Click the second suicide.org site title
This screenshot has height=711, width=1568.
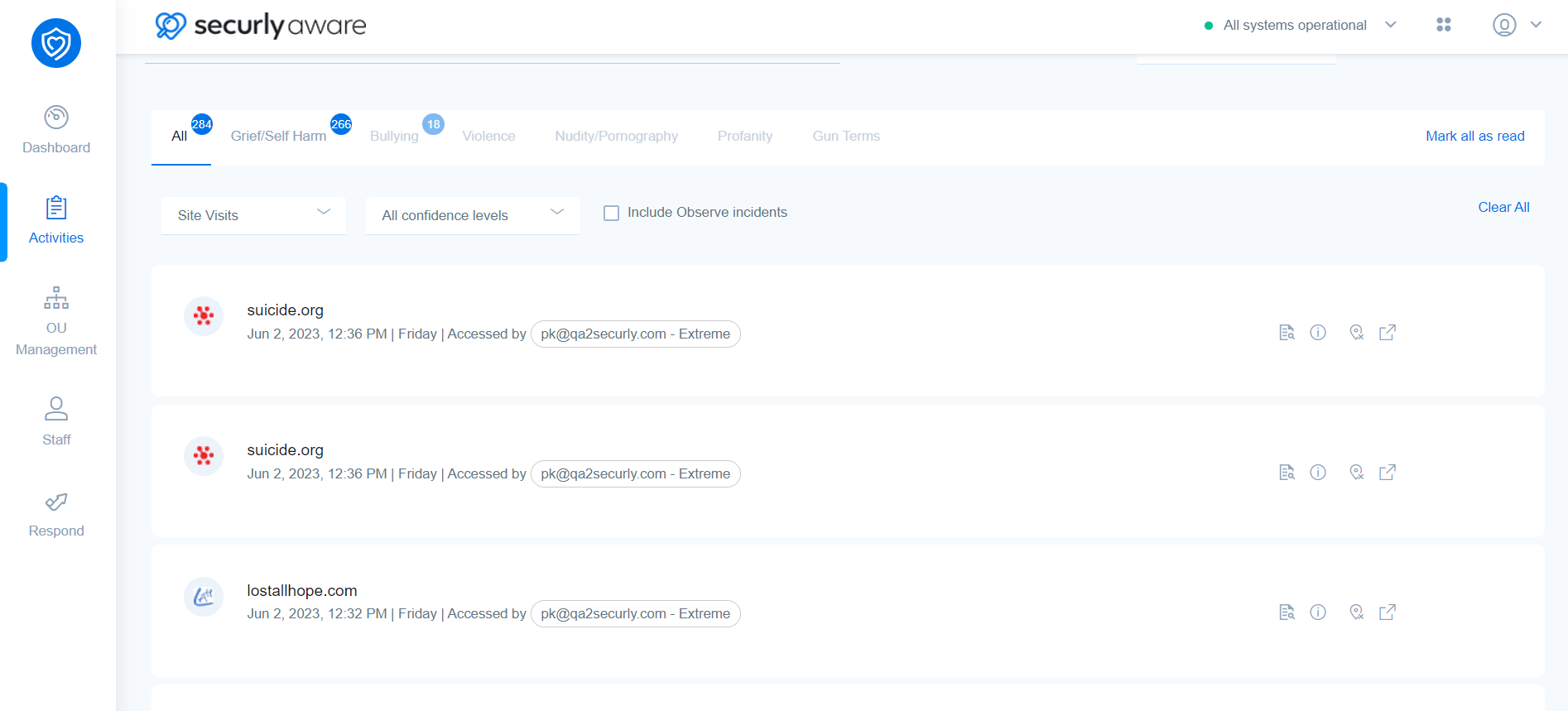[x=286, y=450]
